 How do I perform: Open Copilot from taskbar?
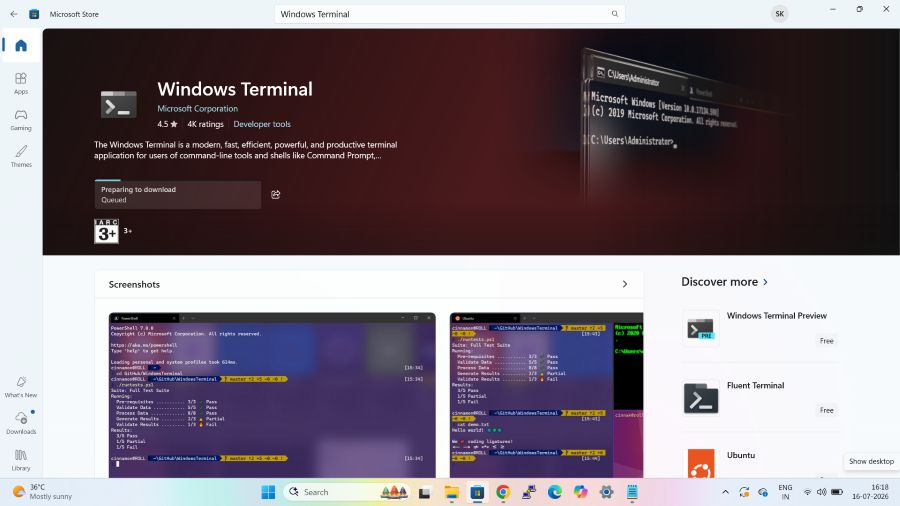point(580,492)
